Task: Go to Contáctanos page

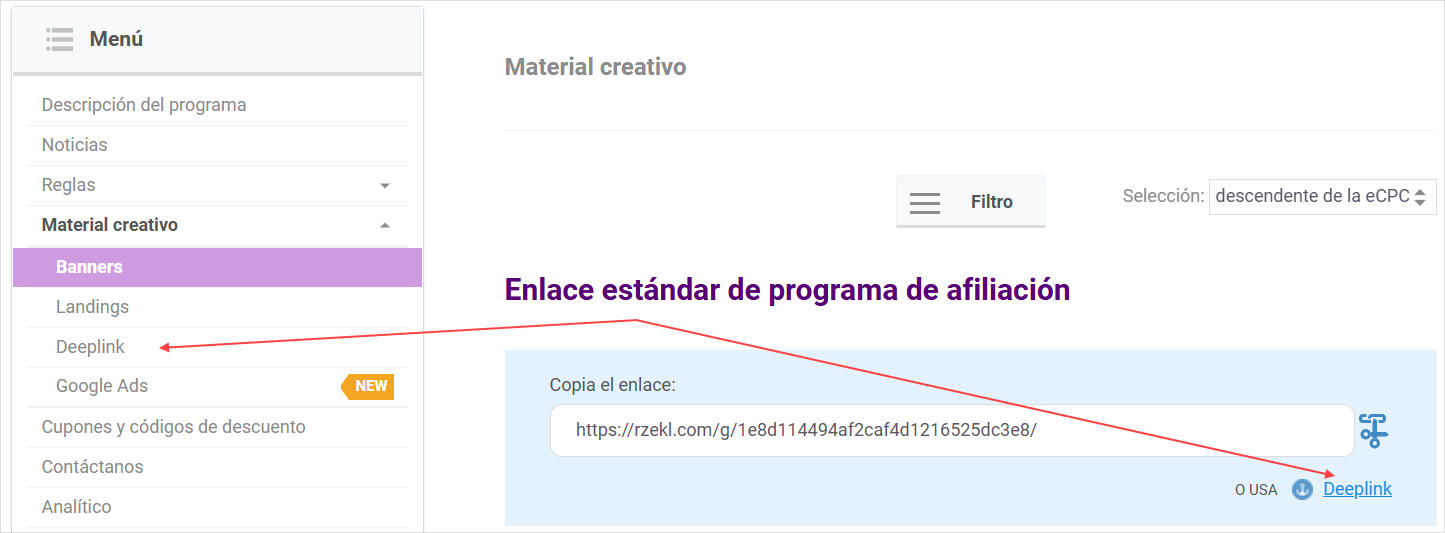Action: point(92,467)
